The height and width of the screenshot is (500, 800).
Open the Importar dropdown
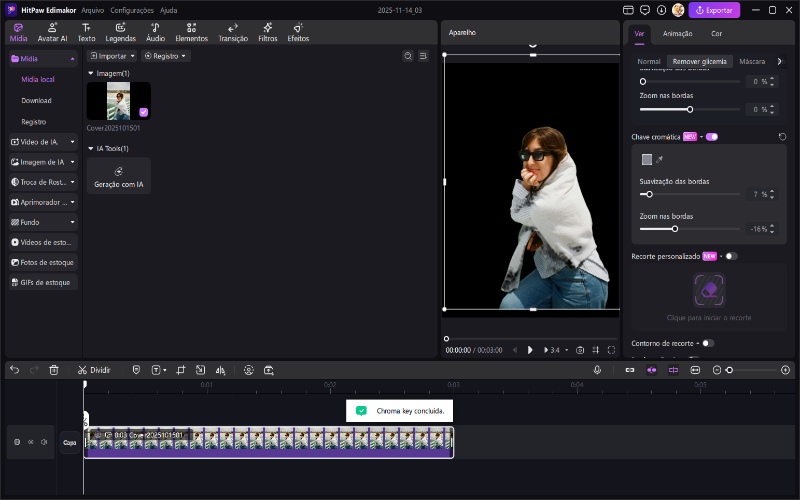(112, 56)
